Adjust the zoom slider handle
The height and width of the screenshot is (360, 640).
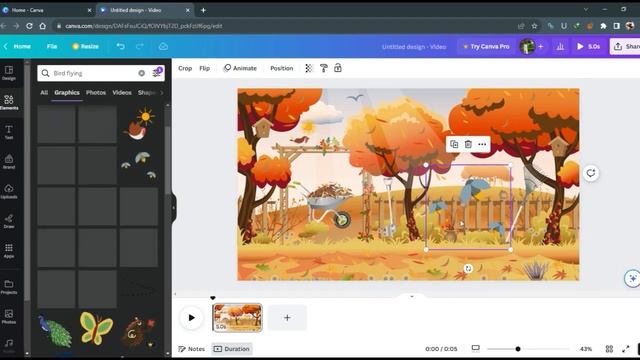[518, 349]
